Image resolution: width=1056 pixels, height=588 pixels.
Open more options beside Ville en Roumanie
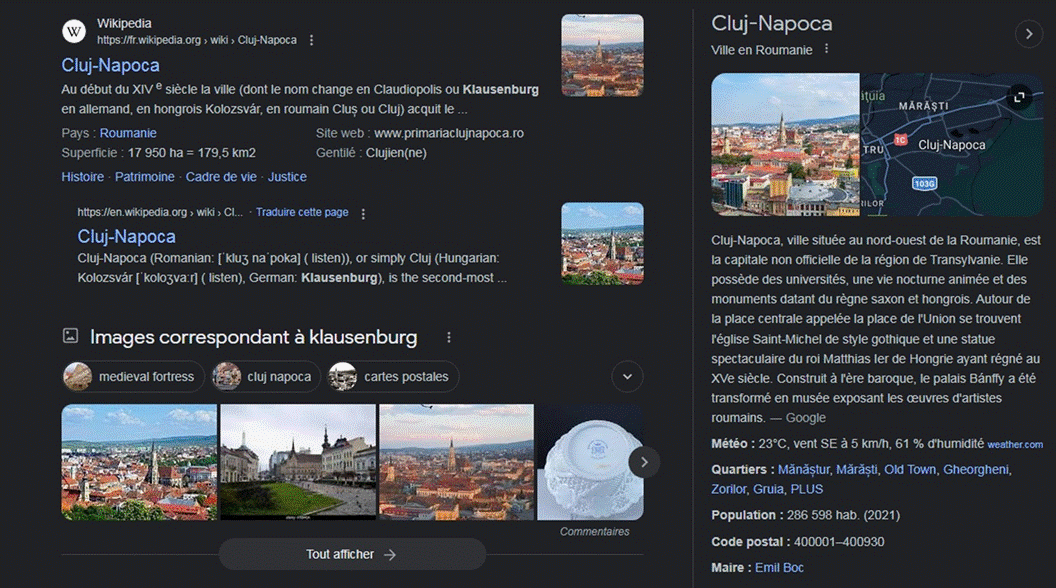point(826,49)
